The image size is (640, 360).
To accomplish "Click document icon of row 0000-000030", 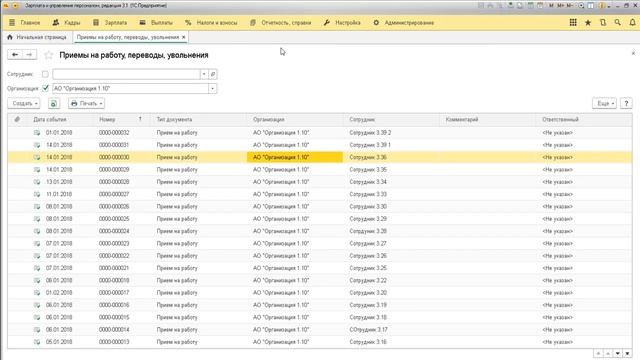I will coord(37,158).
